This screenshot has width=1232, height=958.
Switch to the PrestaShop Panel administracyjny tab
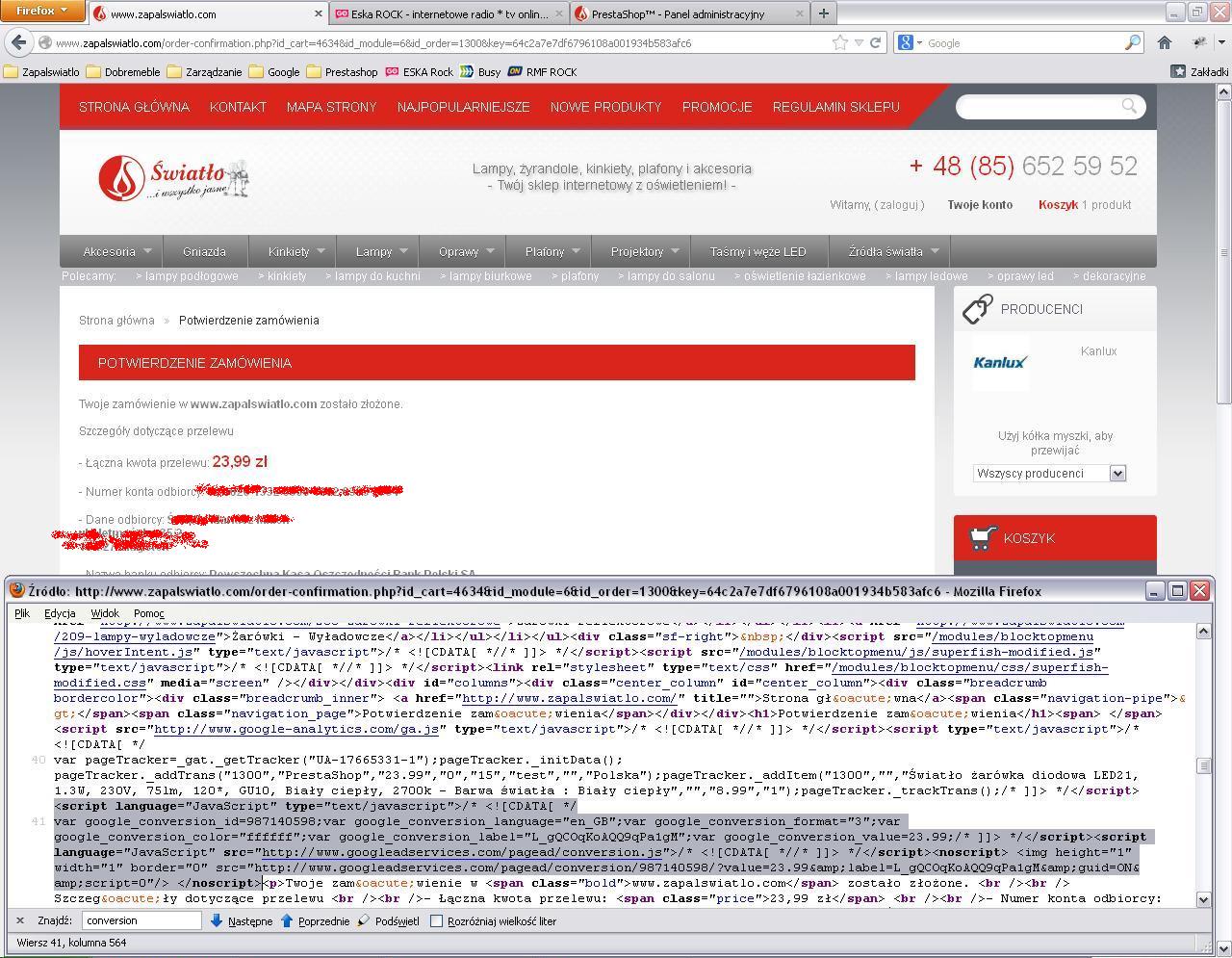[689, 13]
